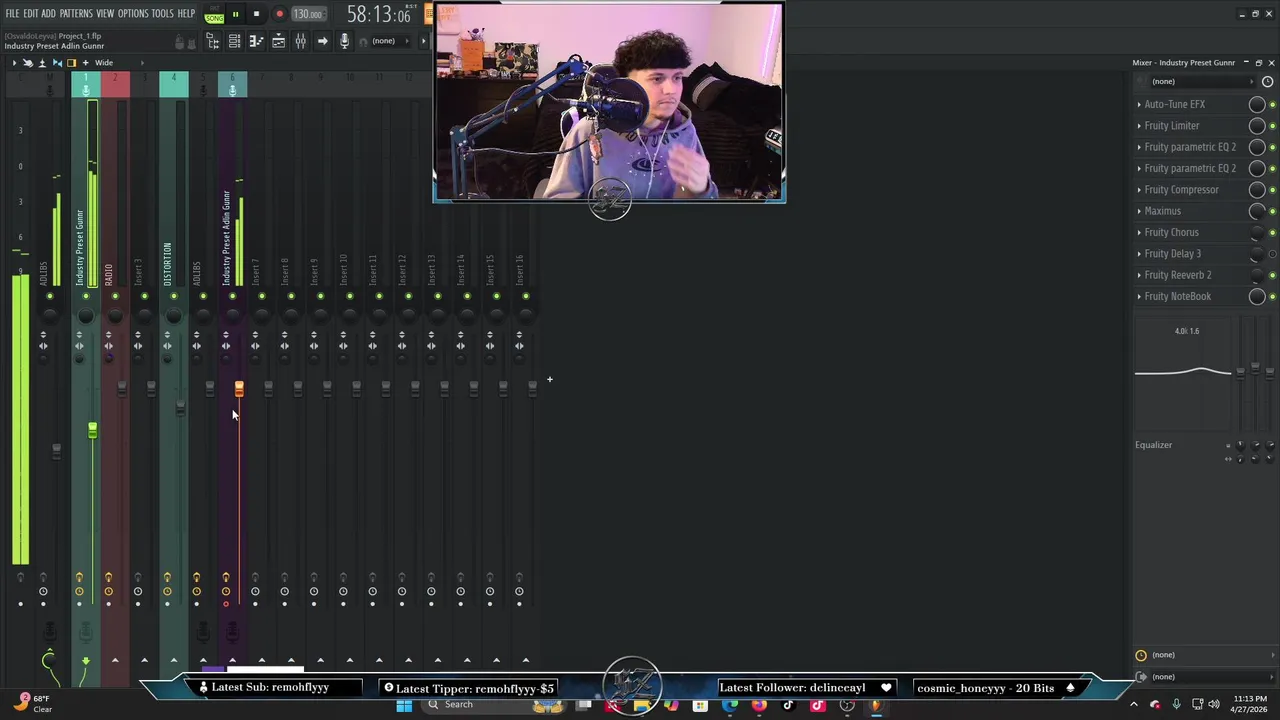
Task: Toggle Fruity Reeverb 2 enable LED
Action: [x=1272, y=276]
